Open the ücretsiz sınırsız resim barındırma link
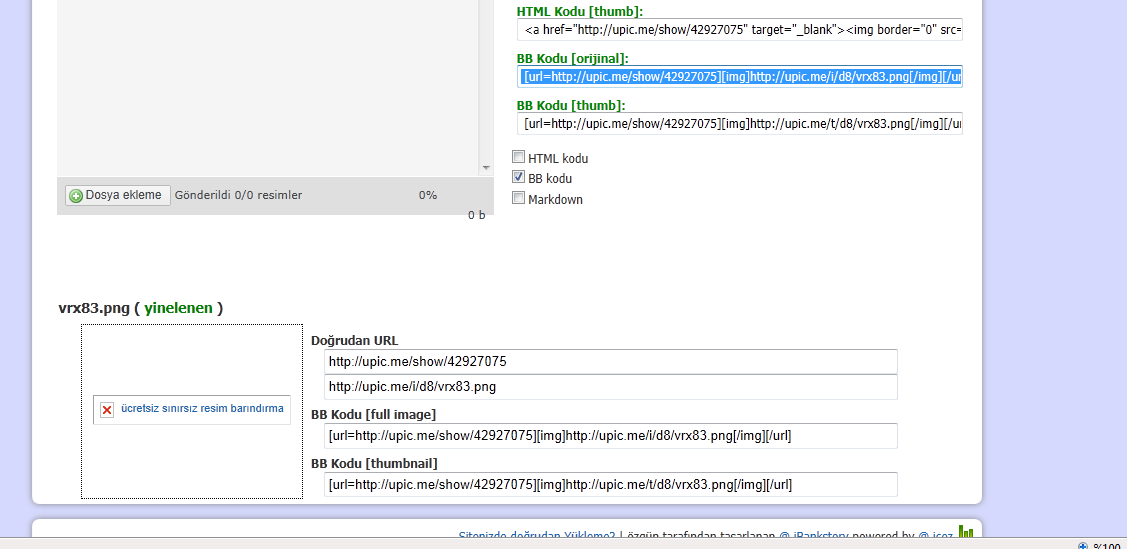The image size is (1127, 549). pos(202,409)
